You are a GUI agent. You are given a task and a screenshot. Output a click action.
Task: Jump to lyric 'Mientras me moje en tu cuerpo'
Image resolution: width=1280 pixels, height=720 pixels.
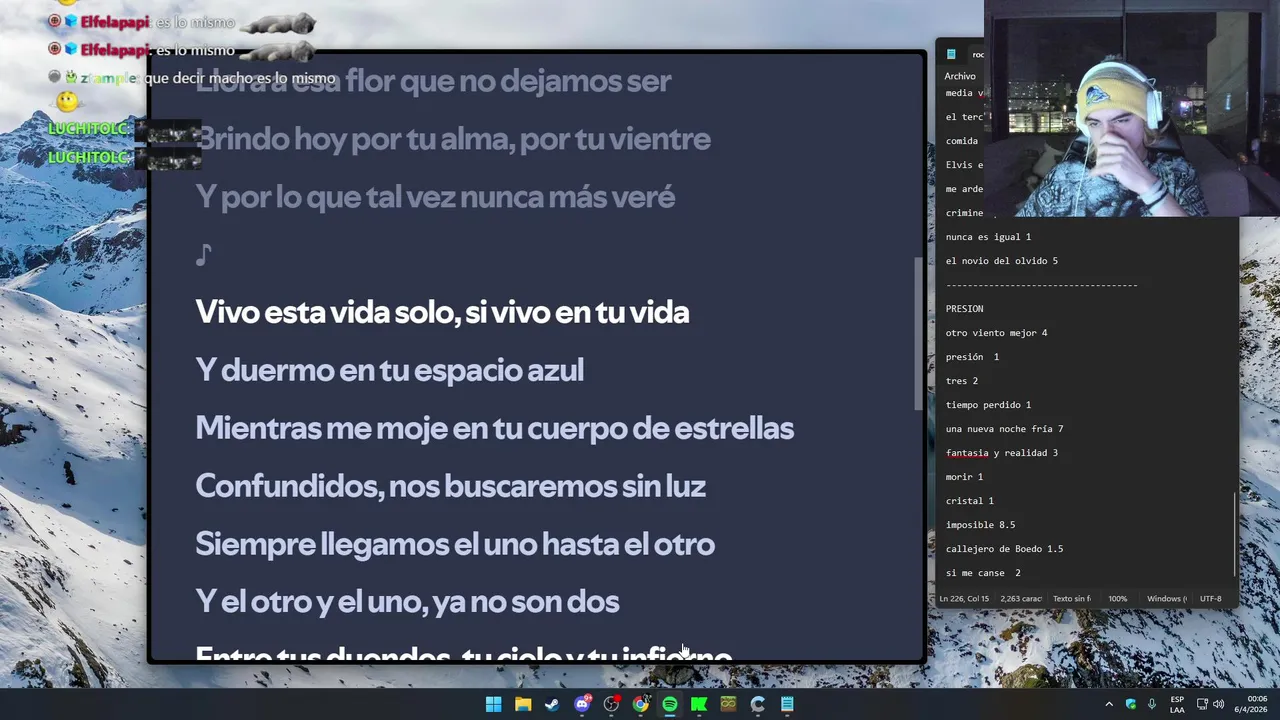[x=494, y=428]
